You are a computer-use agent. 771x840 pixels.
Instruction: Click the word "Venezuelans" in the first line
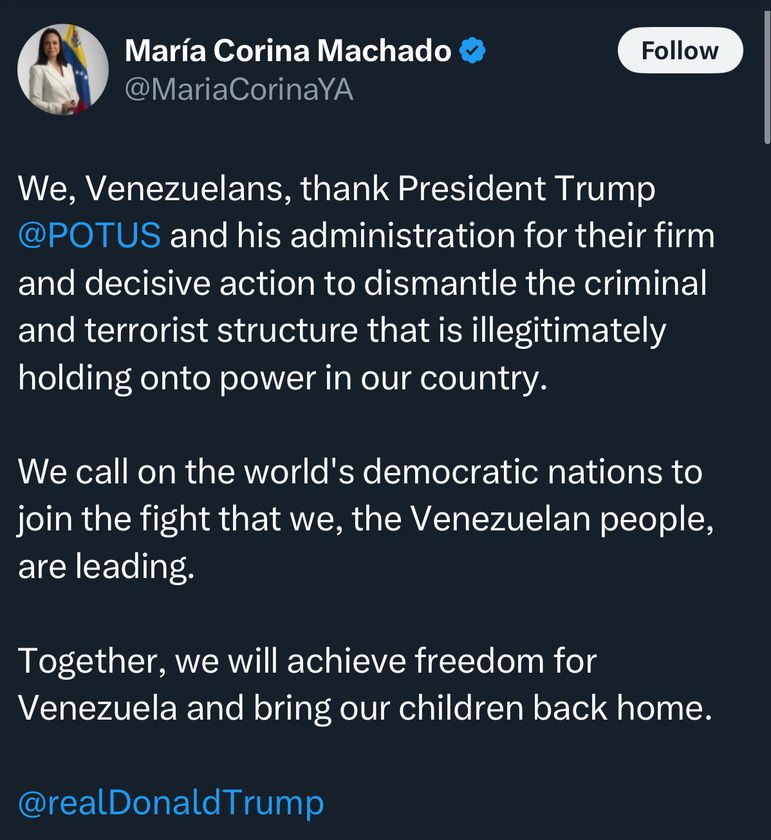tap(189, 189)
